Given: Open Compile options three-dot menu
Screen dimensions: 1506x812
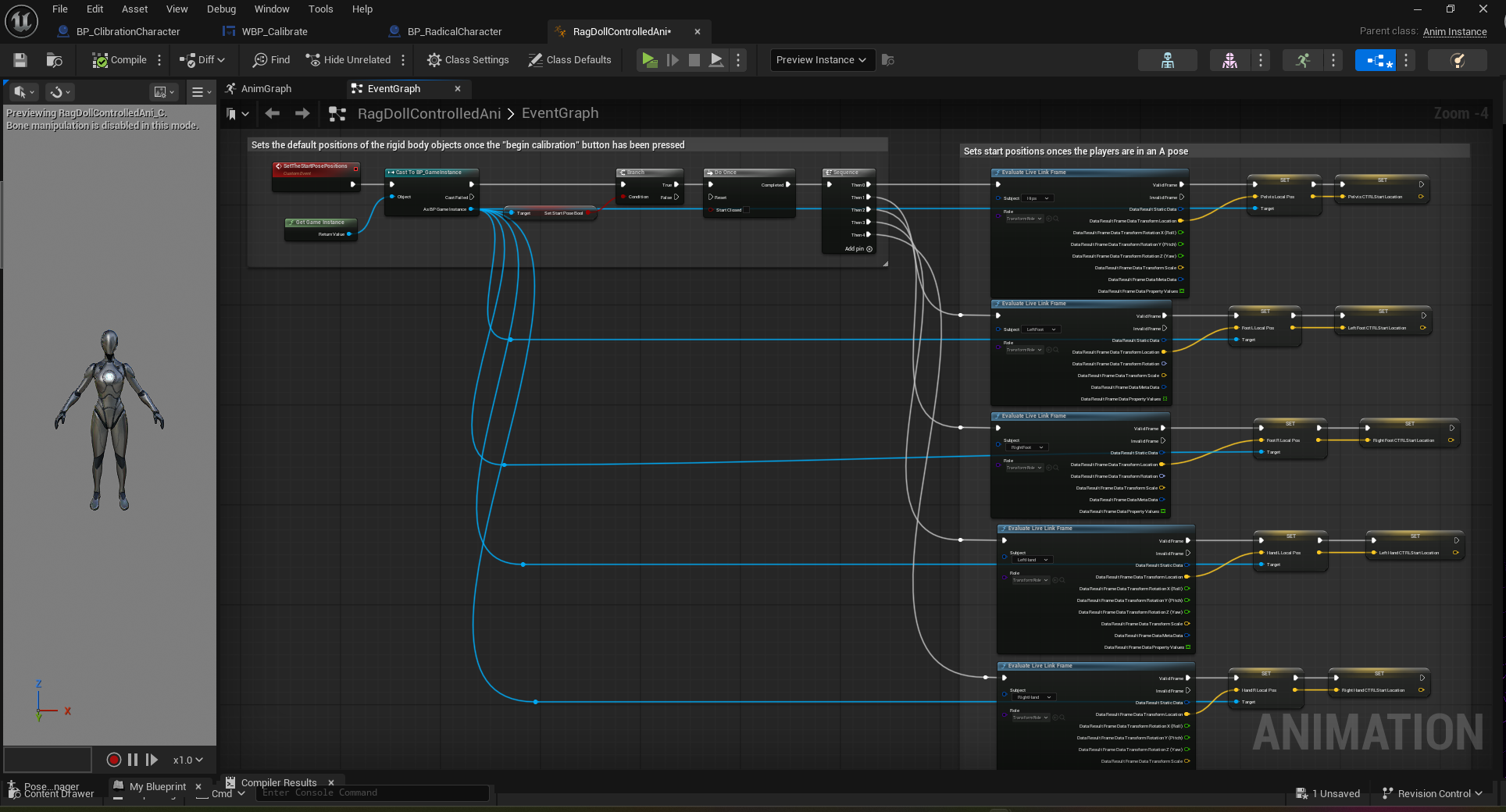Looking at the screenshot, I should tap(159, 60).
